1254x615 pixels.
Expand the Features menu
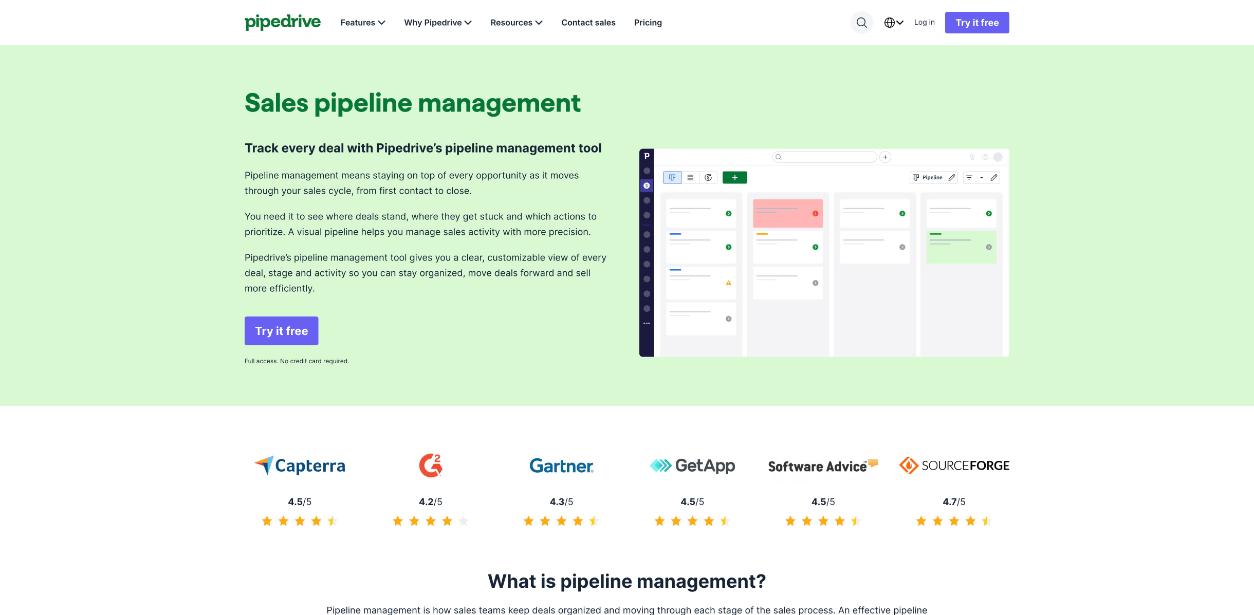point(362,22)
